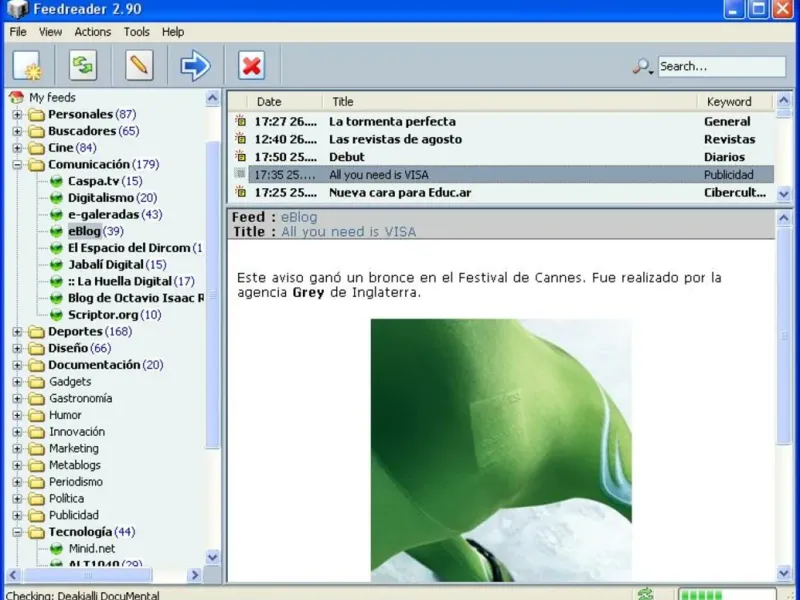Click La Huella Digital feed icon

tap(56, 282)
